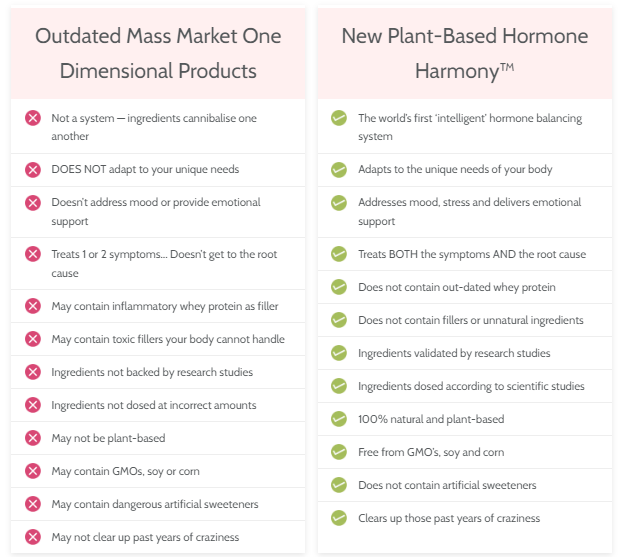Click green checkmark next to 'Adapts to the unique needs'

(x=339, y=170)
